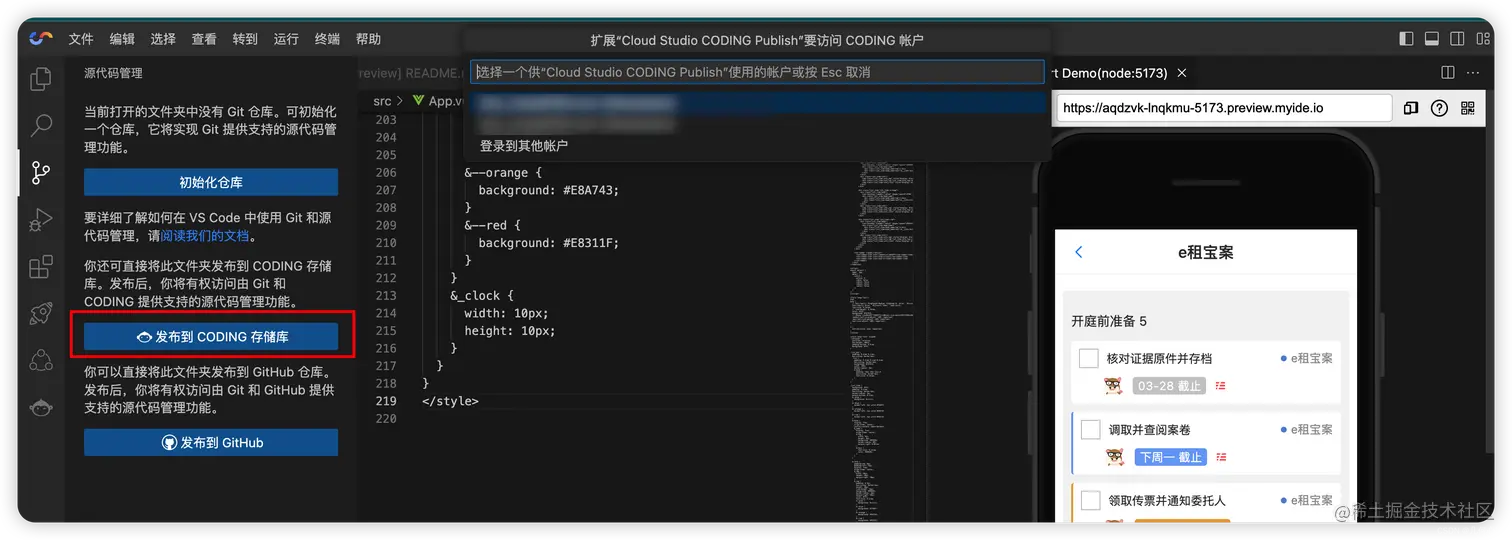Click the help question mark in preview bar
This screenshot has width=1512, height=540.
click(1439, 108)
